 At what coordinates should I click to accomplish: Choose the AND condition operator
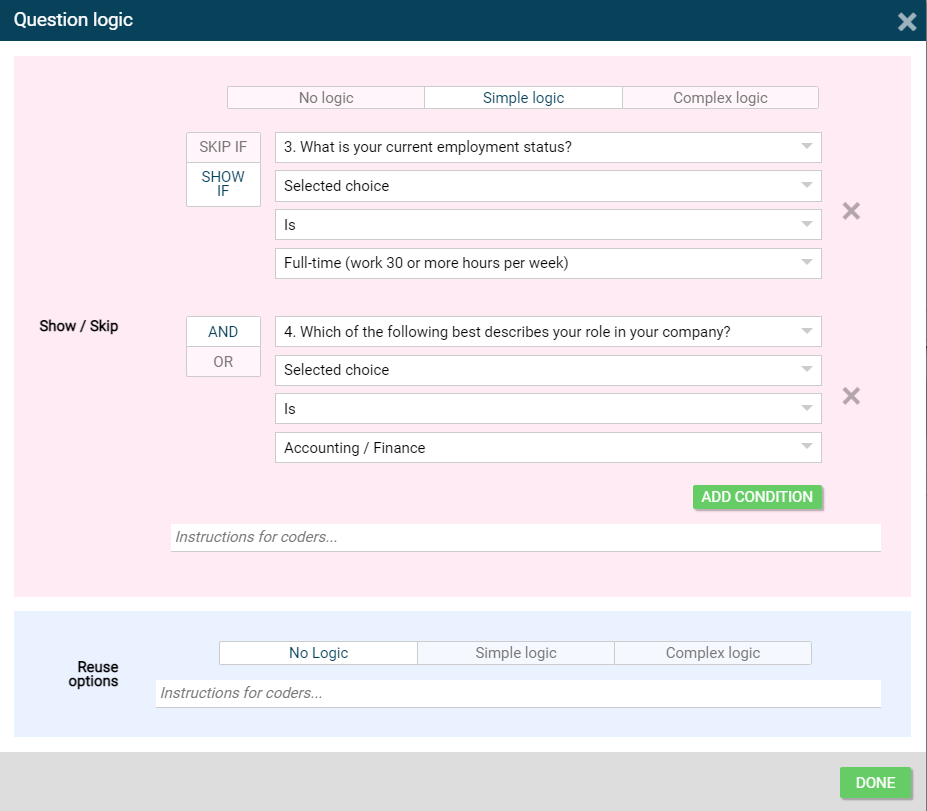pyautogui.click(x=223, y=332)
